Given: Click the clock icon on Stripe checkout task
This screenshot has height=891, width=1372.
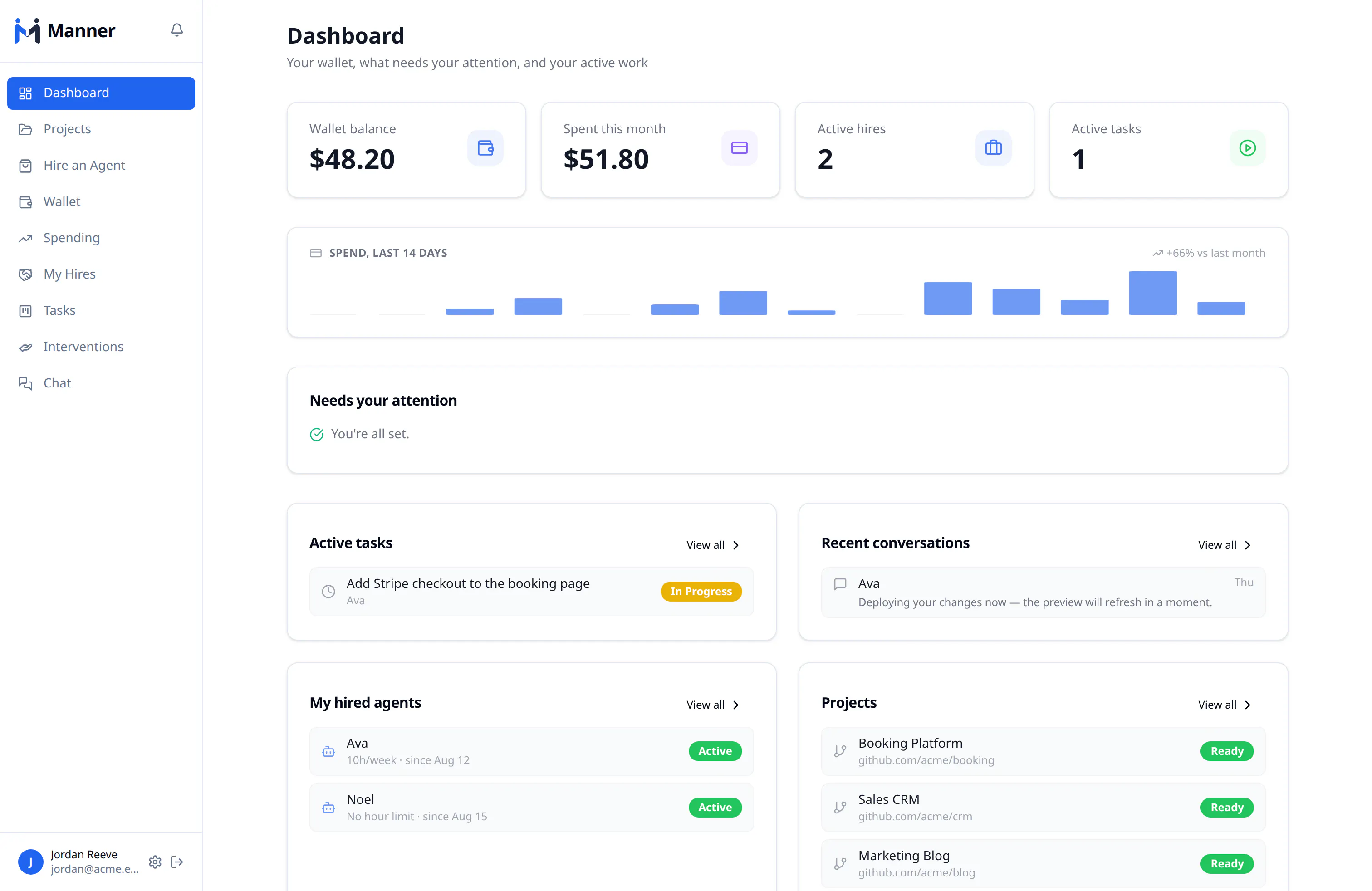Looking at the screenshot, I should coord(328,591).
